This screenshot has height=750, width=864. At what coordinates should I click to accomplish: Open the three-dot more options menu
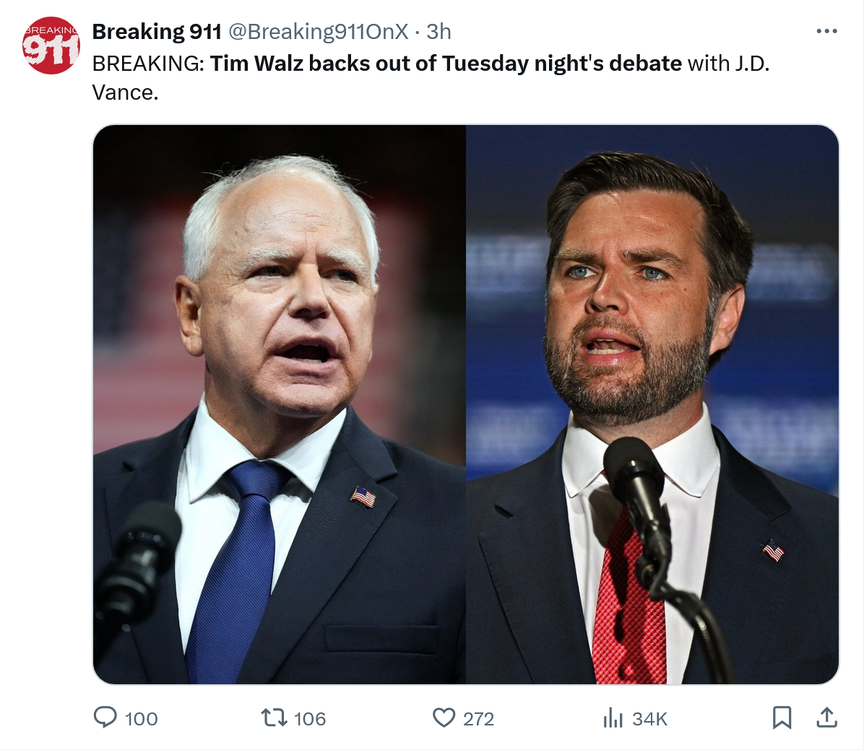click(826, 32)
